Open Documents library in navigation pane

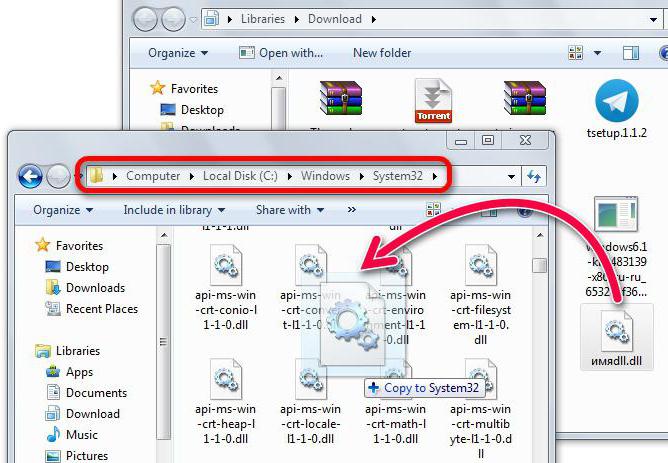click(86, 393)
